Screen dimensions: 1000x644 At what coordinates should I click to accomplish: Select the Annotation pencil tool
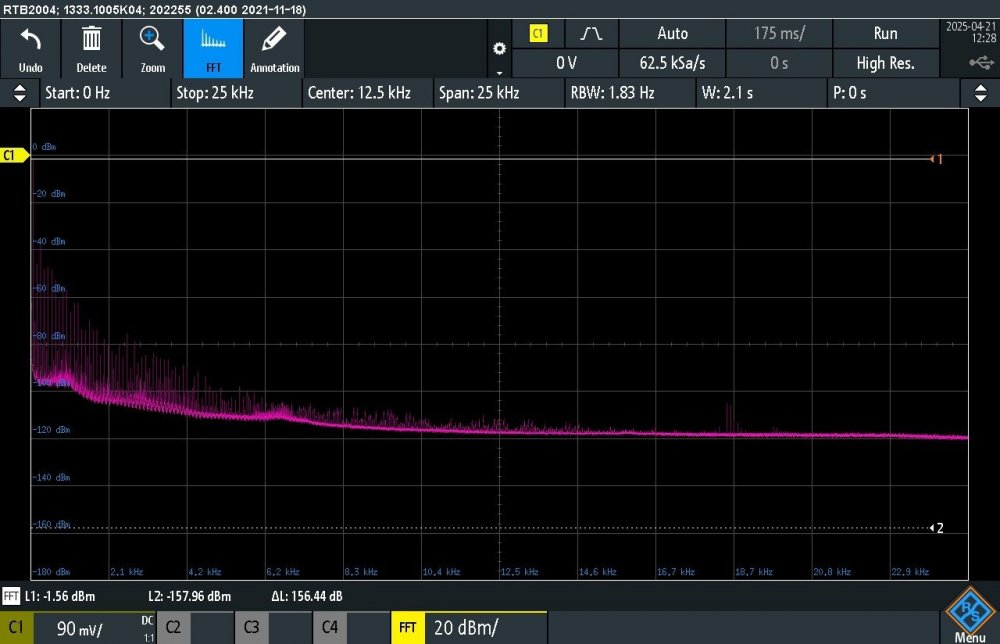274,41
